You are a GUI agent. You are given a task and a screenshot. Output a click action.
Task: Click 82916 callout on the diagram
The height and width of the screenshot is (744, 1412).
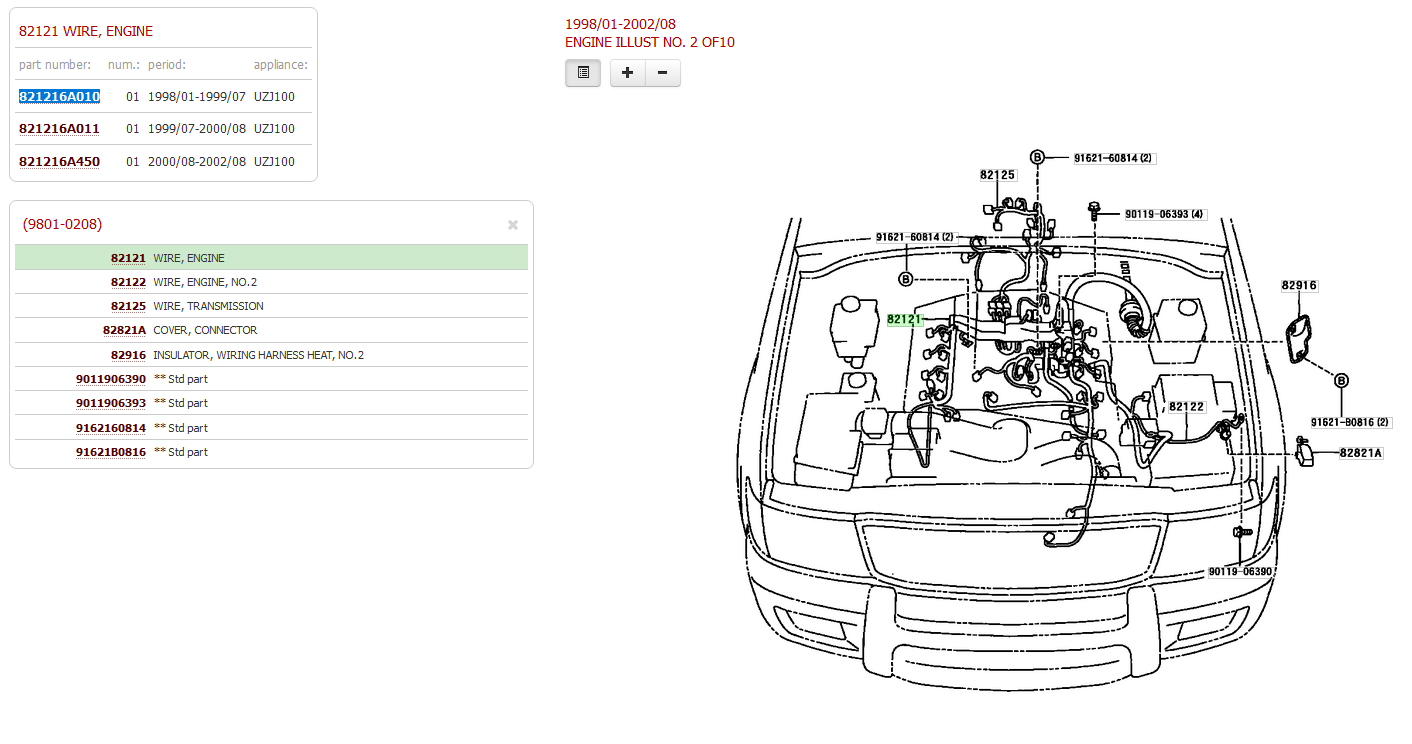coord(1299,286)
